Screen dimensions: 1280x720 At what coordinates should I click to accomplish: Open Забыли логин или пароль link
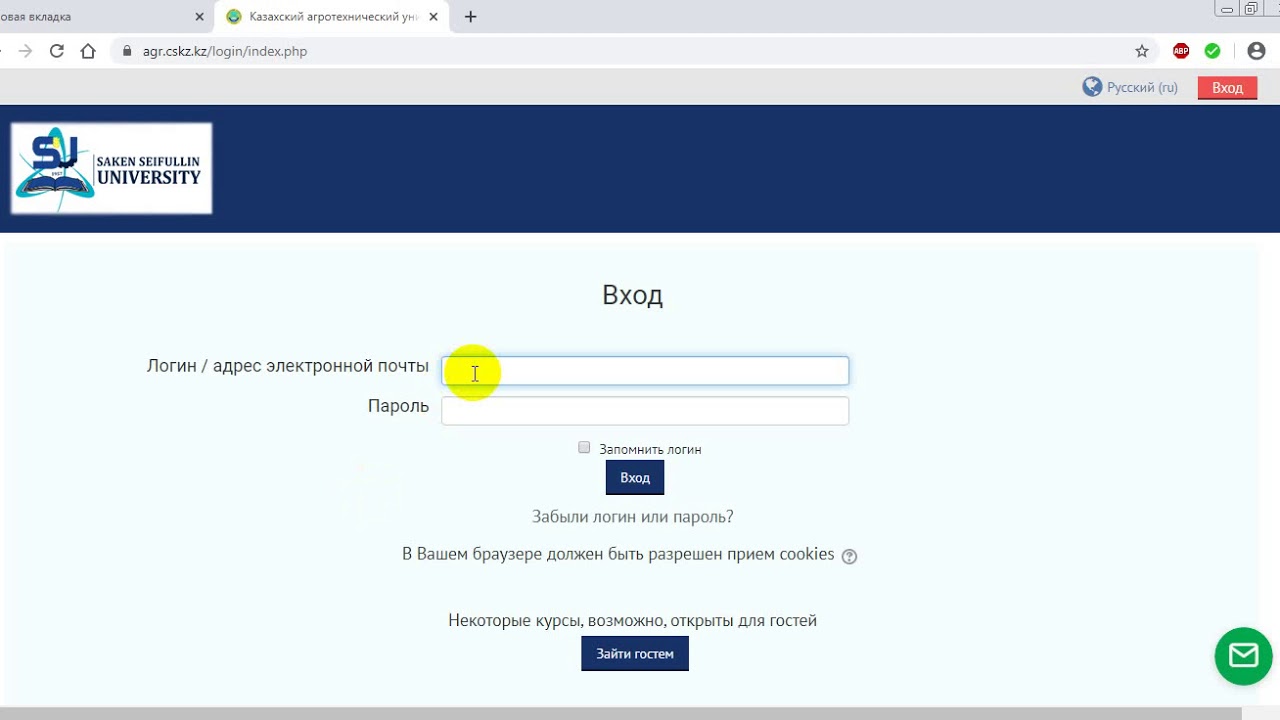[x=633, y=517]
